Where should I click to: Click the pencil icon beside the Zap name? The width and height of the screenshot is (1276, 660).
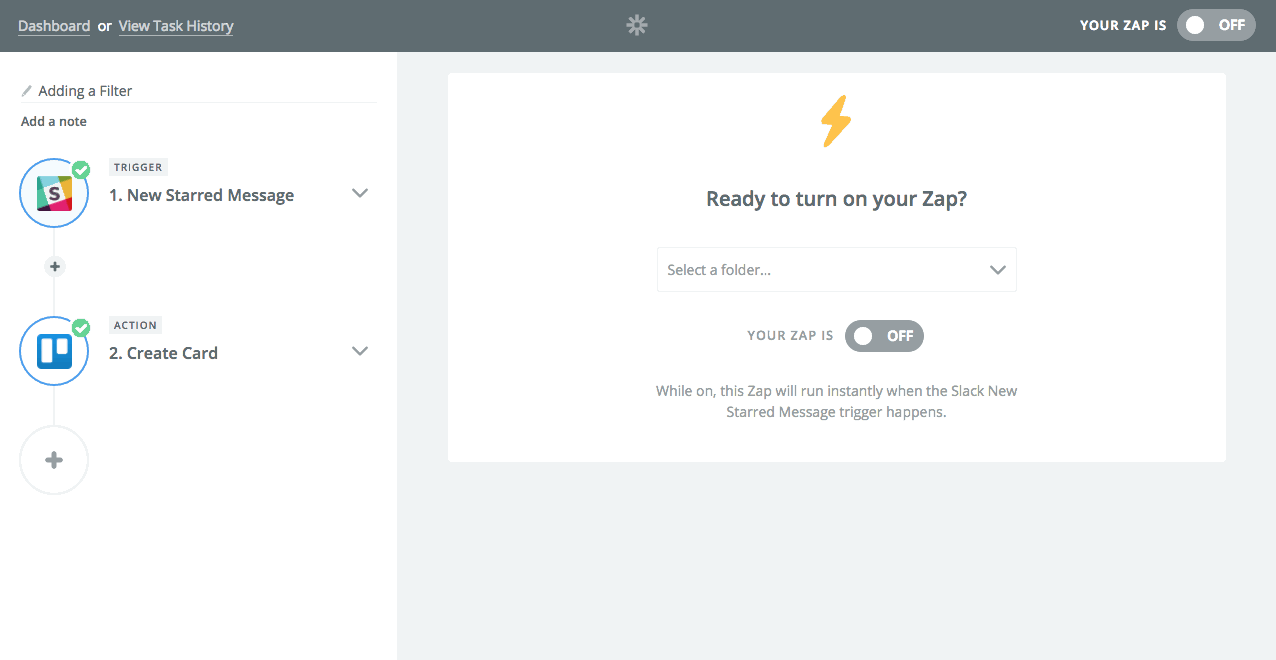[27, 91]
